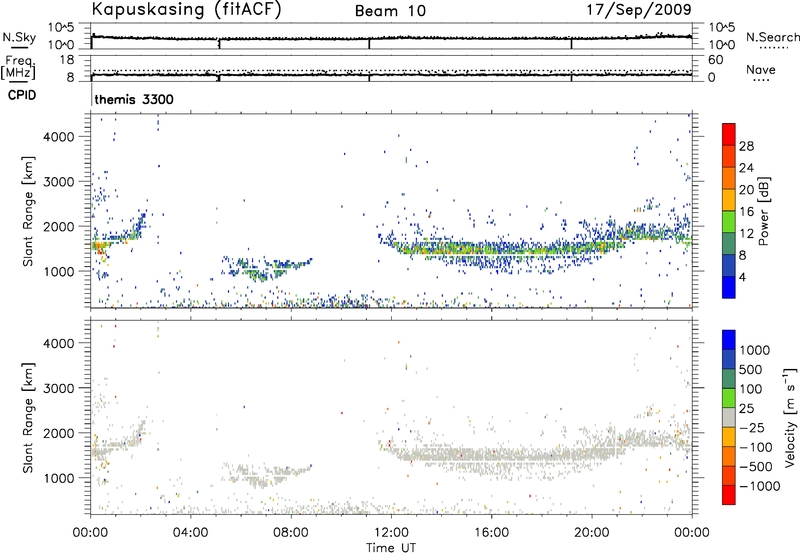Click the Nave legend label
The image size is (800, 554).
click(x=761, y=69)
